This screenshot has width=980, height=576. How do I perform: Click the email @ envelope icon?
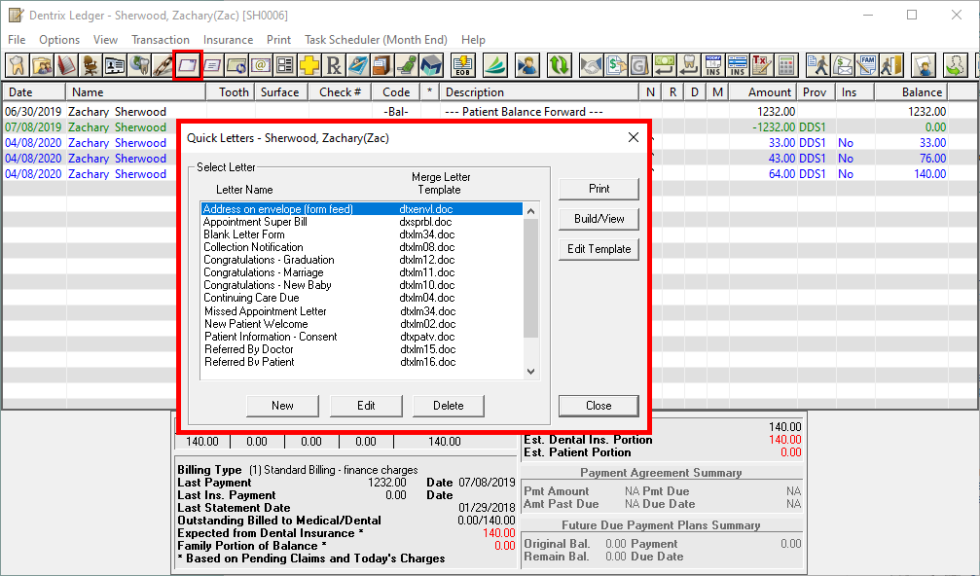(260, 66)
